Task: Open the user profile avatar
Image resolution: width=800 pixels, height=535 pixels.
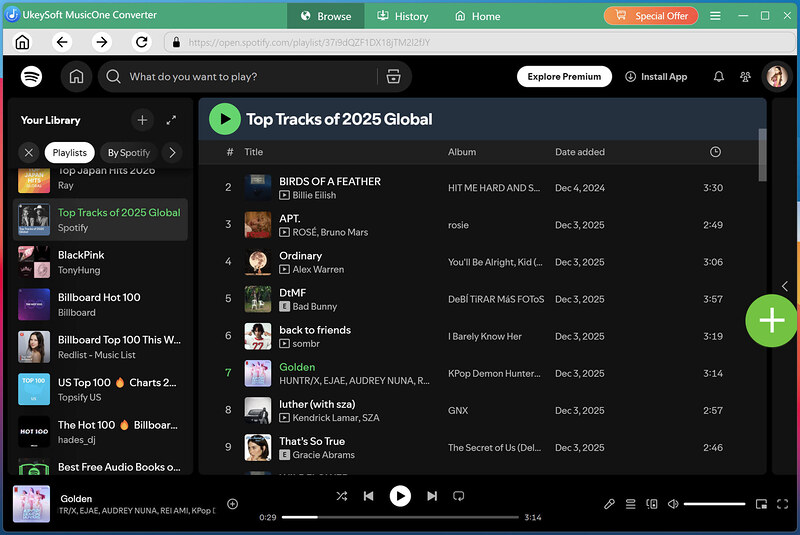Action: [x=777, y=77]
